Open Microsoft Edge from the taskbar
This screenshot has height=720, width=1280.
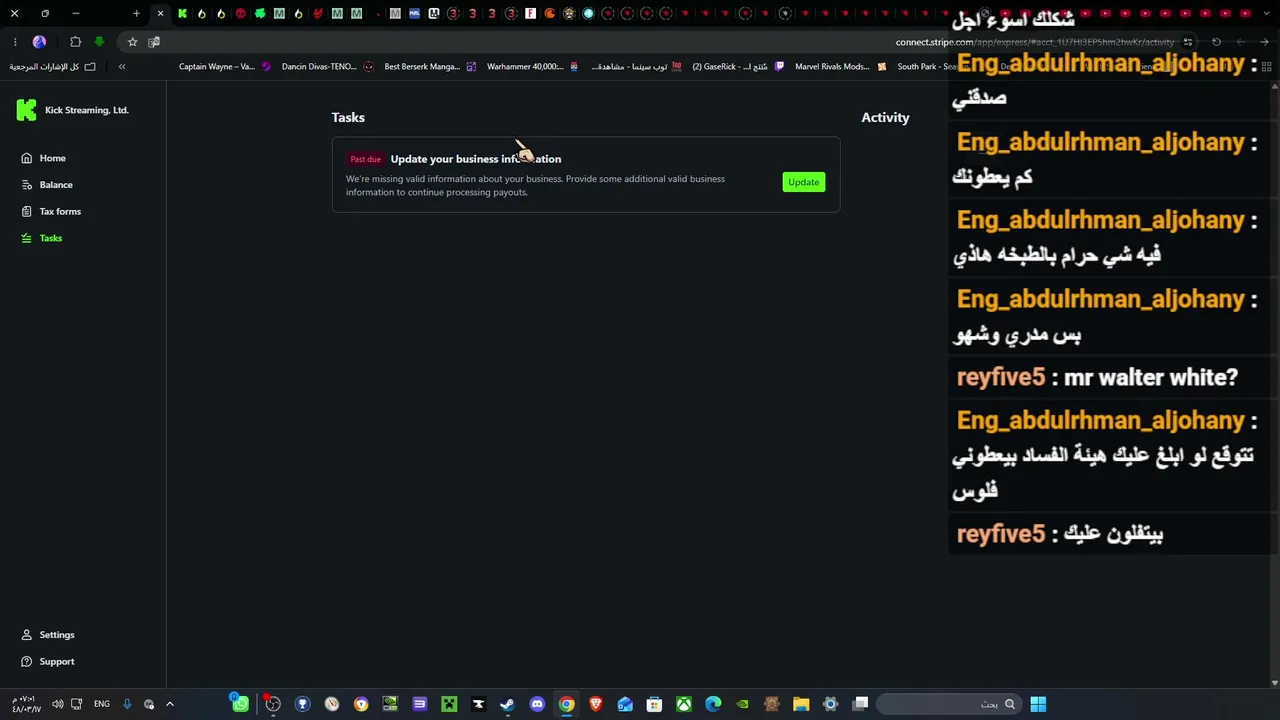pyautogui.click(x=713, y=704)
